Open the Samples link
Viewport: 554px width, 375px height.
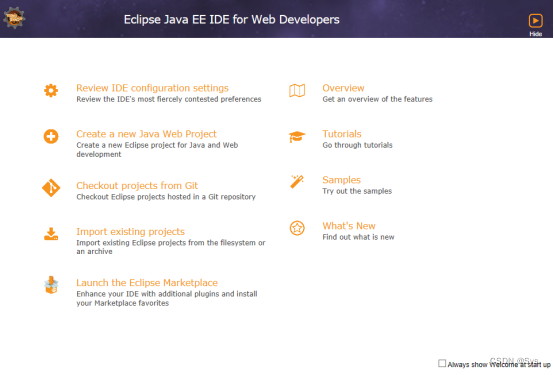(341, 180)
